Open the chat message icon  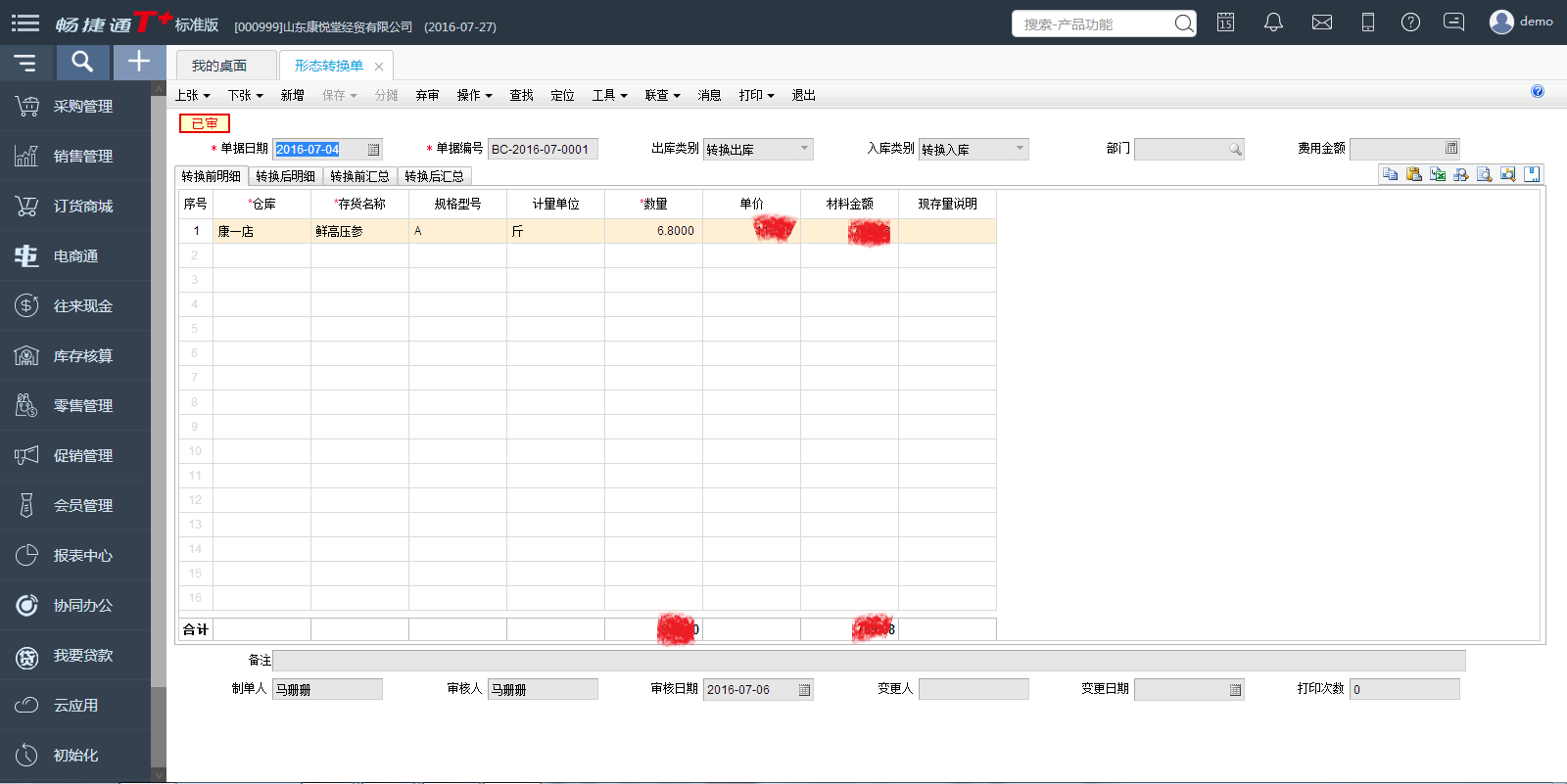tap(1454, 23)
